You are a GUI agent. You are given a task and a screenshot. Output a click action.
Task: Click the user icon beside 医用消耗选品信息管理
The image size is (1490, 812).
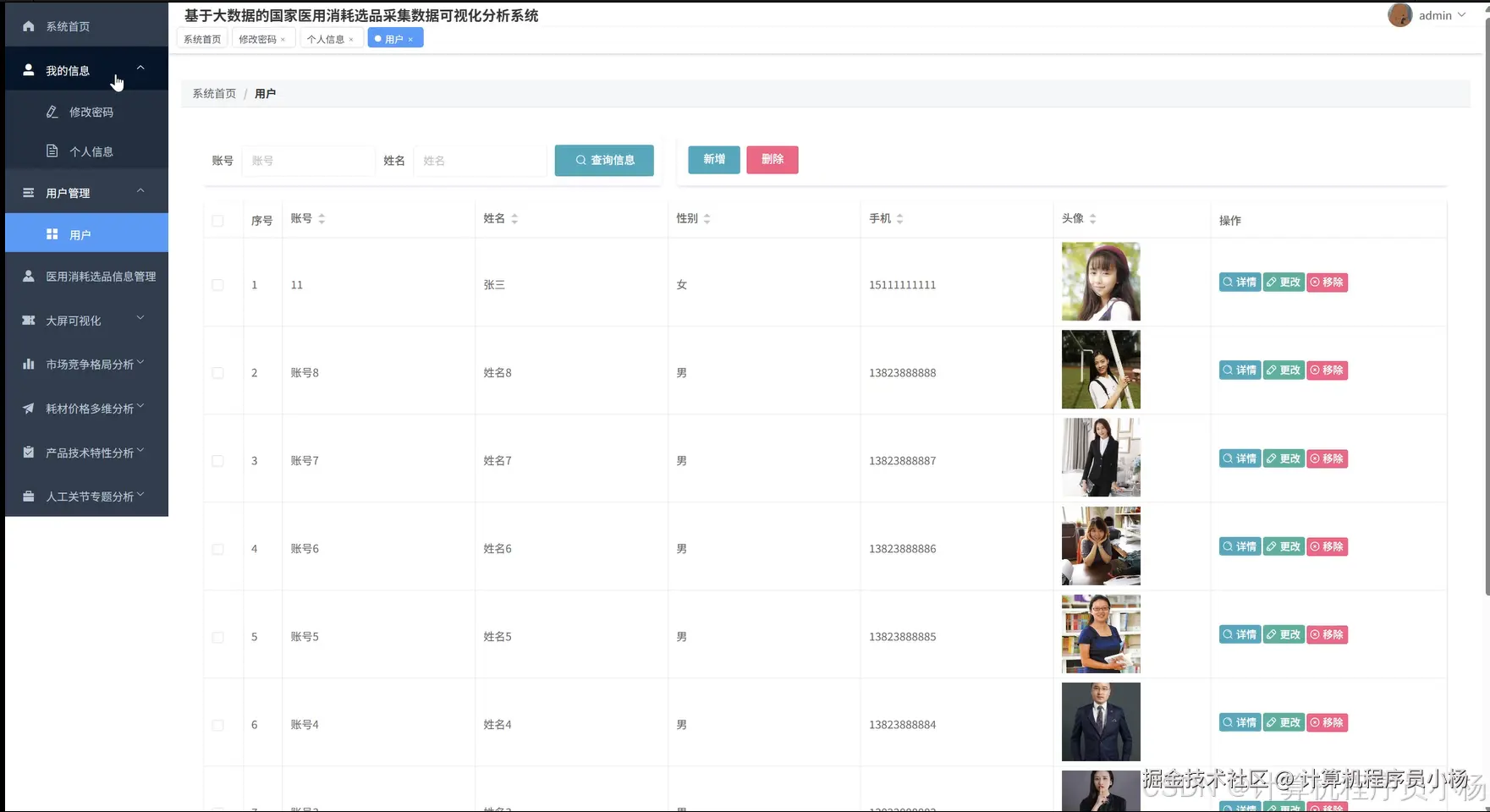(28, 276)
